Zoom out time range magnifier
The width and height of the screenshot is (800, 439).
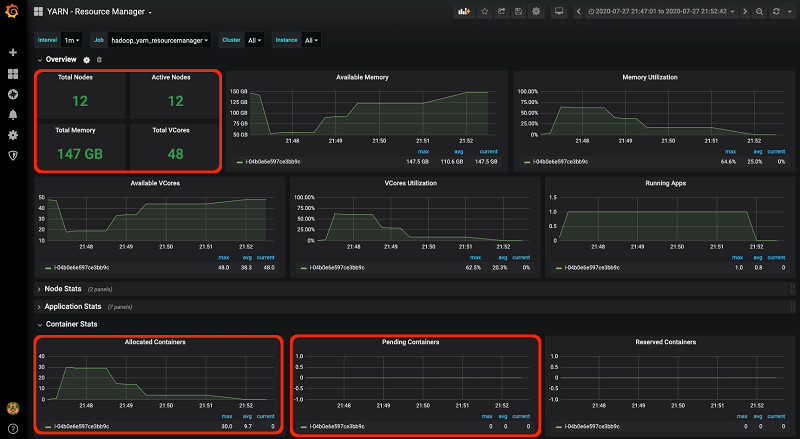point(760,11)
